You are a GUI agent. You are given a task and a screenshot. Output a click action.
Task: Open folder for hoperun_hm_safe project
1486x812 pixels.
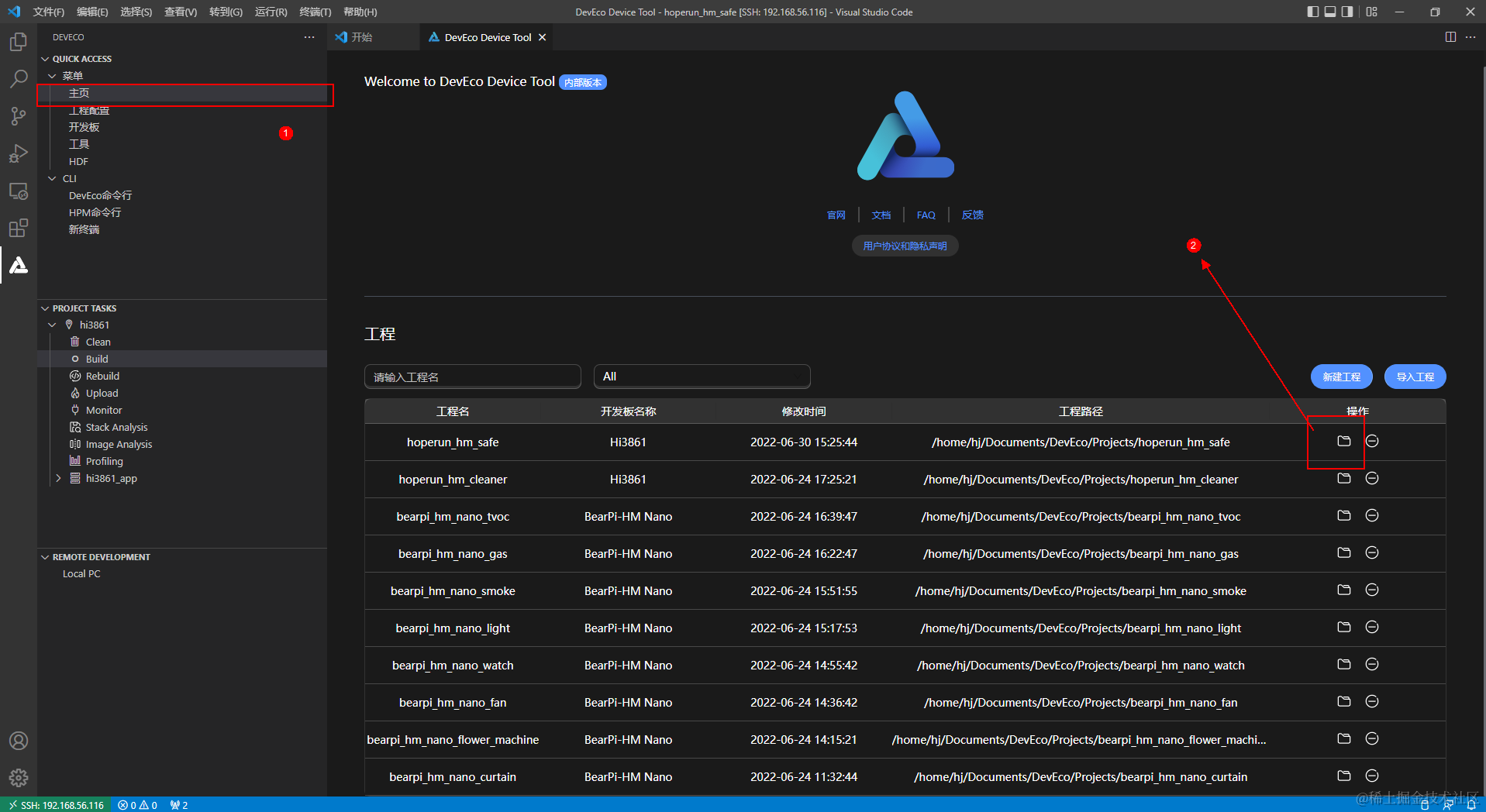point(1344,441)
